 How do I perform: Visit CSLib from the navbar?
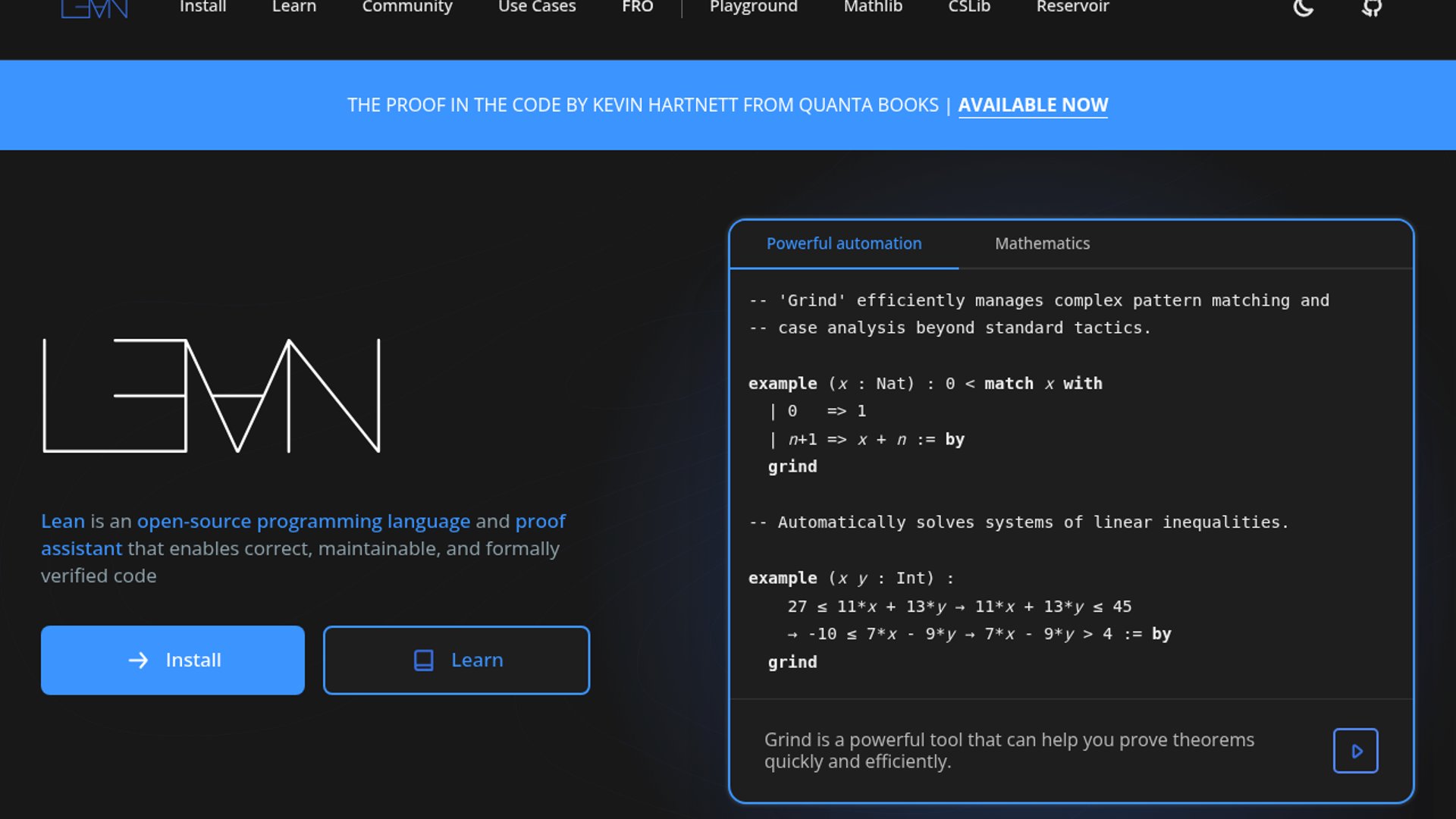tap(969, 7)
